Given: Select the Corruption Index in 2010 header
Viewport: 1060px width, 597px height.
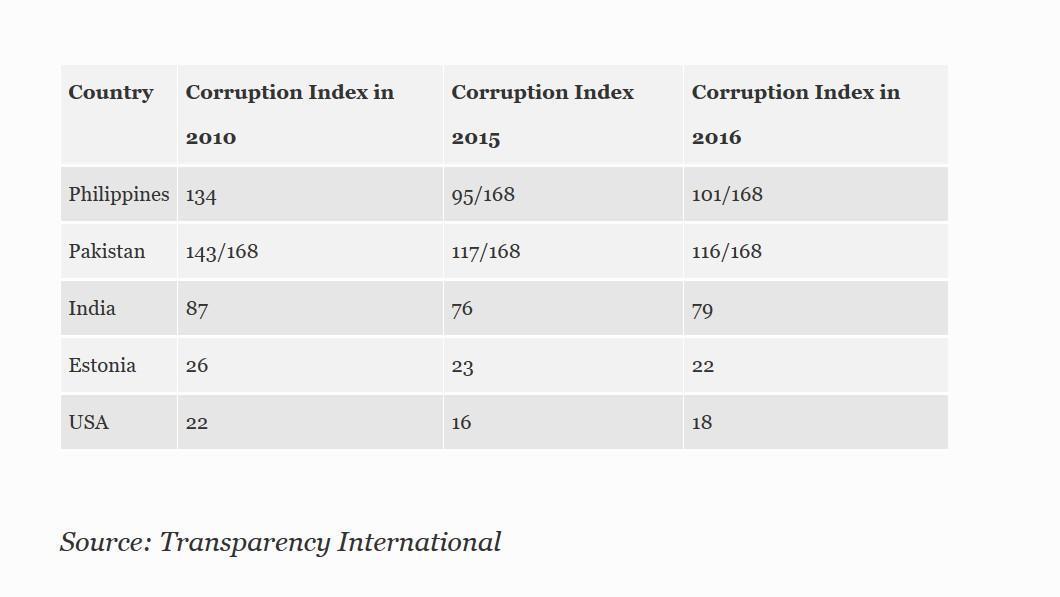Looking at the screenshot, I should click(289, 114).
